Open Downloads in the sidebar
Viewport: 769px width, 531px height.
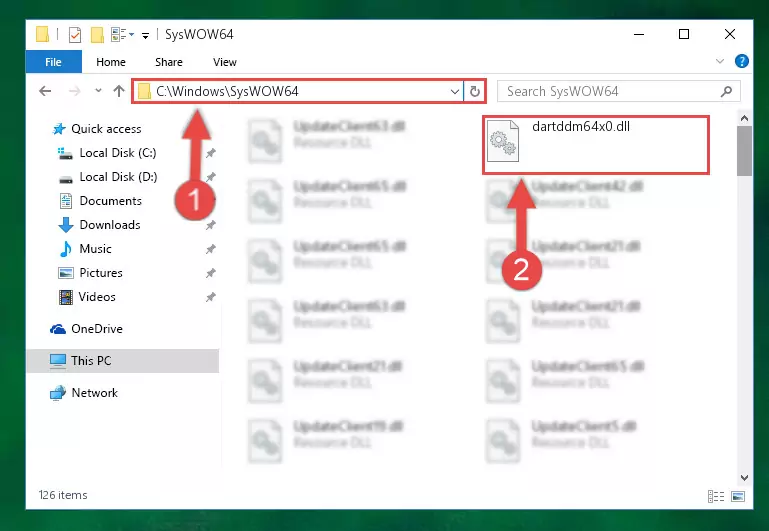click(110, 225)
